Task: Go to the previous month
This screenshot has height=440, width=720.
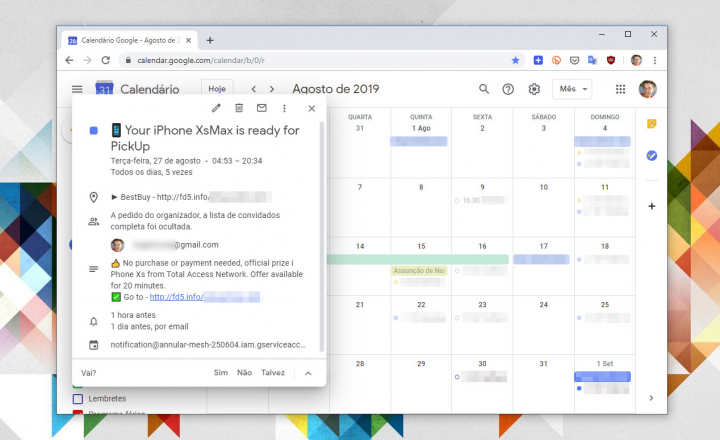Action: click(x=253, y=89)
